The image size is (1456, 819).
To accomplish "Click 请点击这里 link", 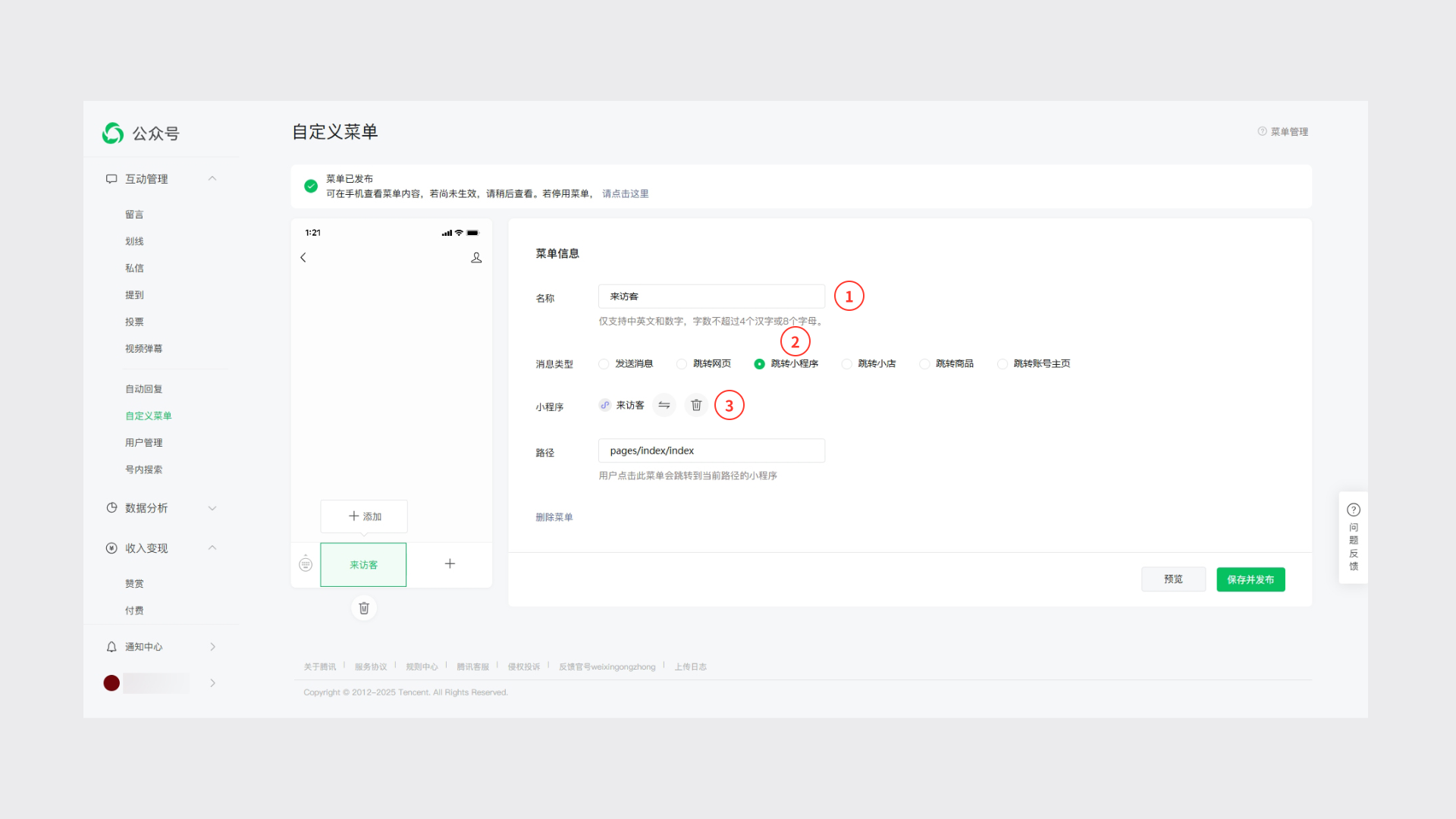I will (625, 194).
